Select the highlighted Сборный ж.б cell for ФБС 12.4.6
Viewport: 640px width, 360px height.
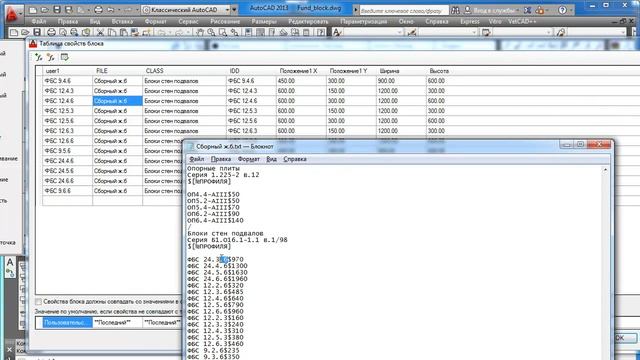[x=118, y=101]
